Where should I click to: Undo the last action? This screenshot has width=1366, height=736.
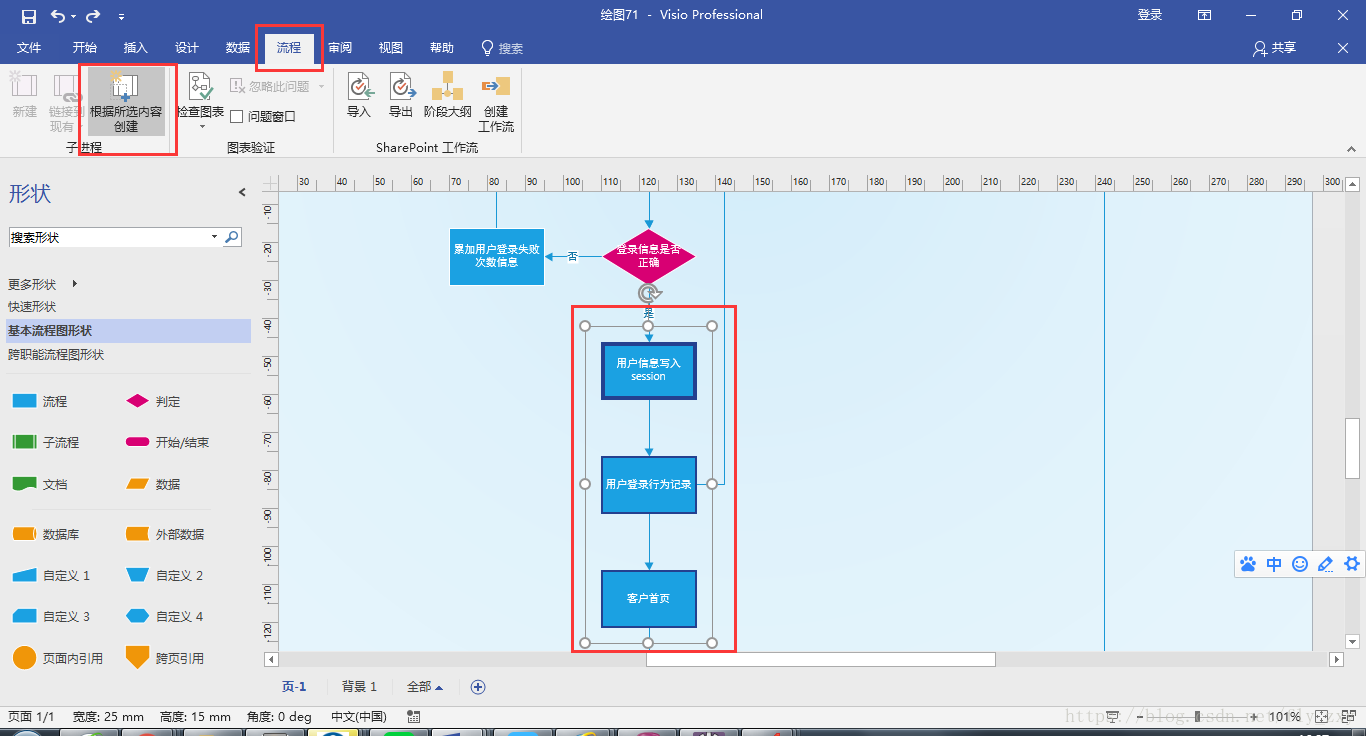tap(58, 16)
